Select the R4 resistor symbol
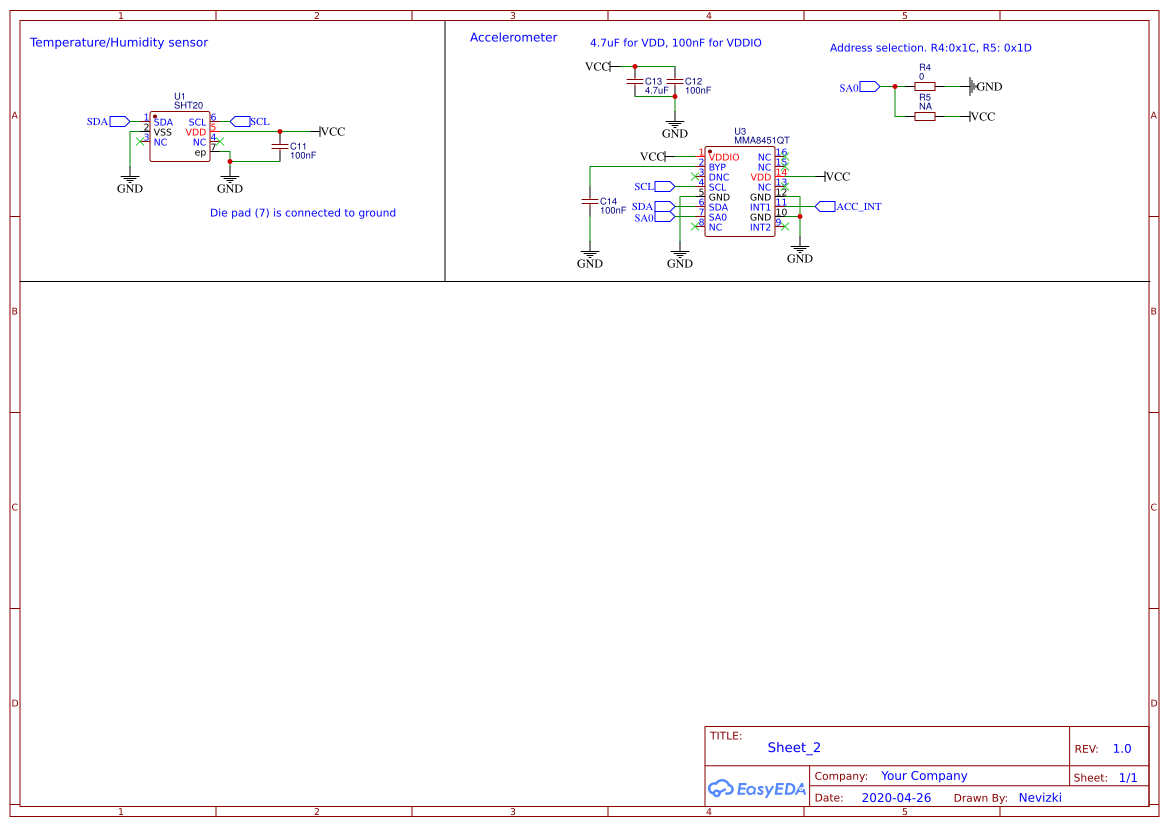 (x=924, y=87)
